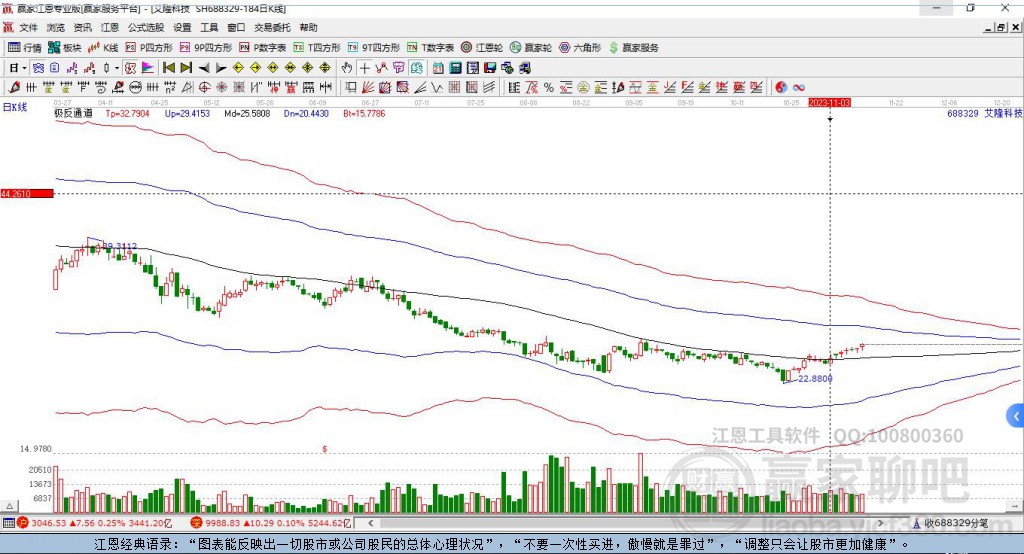The width and height of the screenshot is (1024, 554).
Task: Launch the 赢家轮 wheel tool
Action: 531,48
